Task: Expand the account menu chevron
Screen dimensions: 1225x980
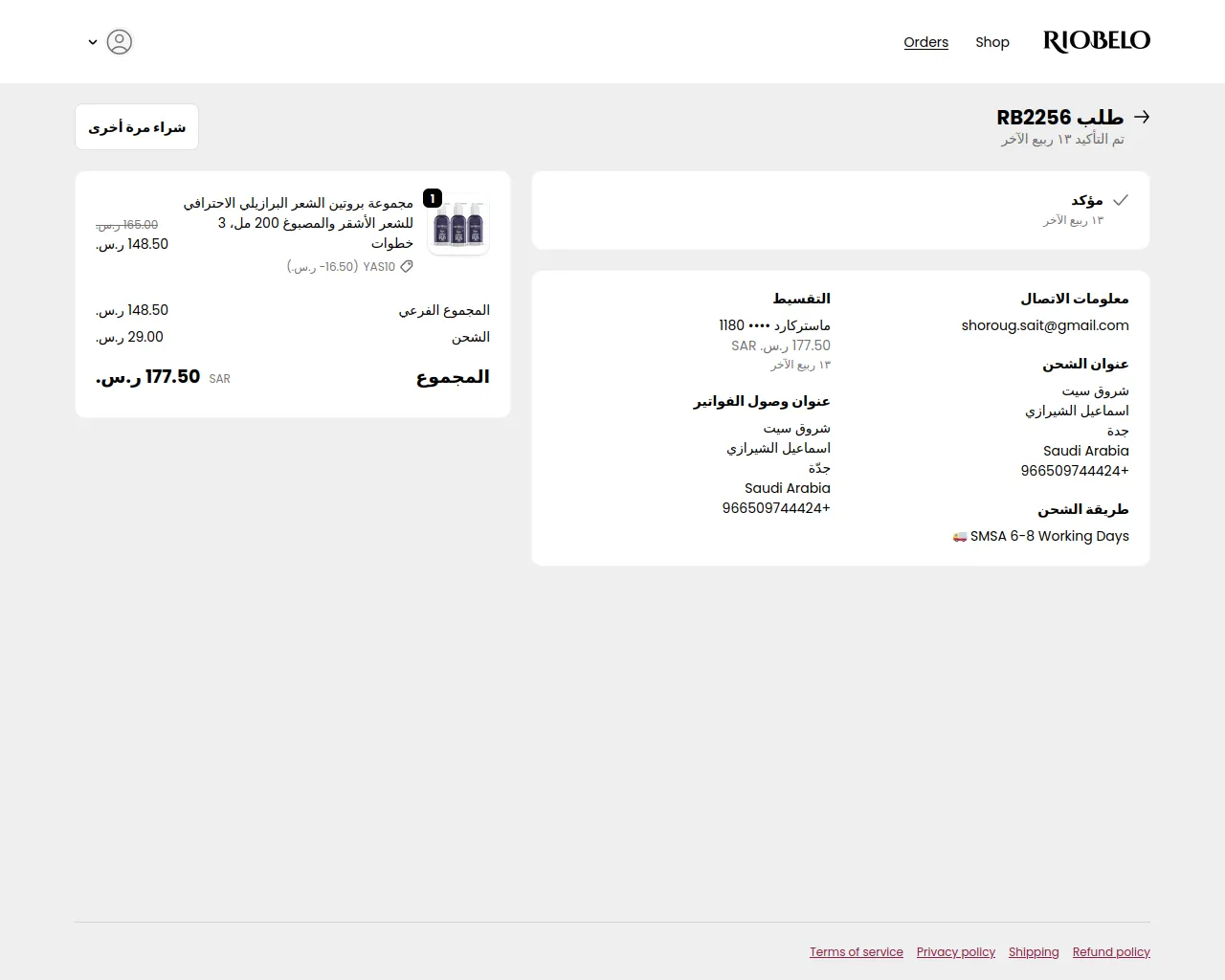Action: tap(93, 42)
